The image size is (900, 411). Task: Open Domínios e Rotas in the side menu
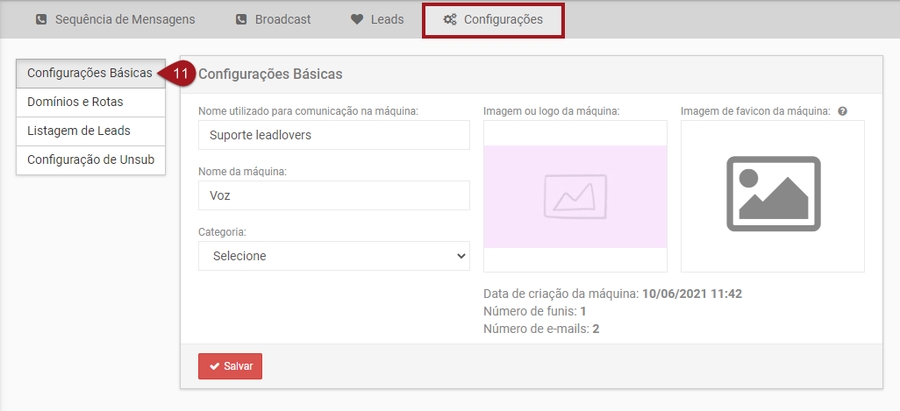click(75, 102)
